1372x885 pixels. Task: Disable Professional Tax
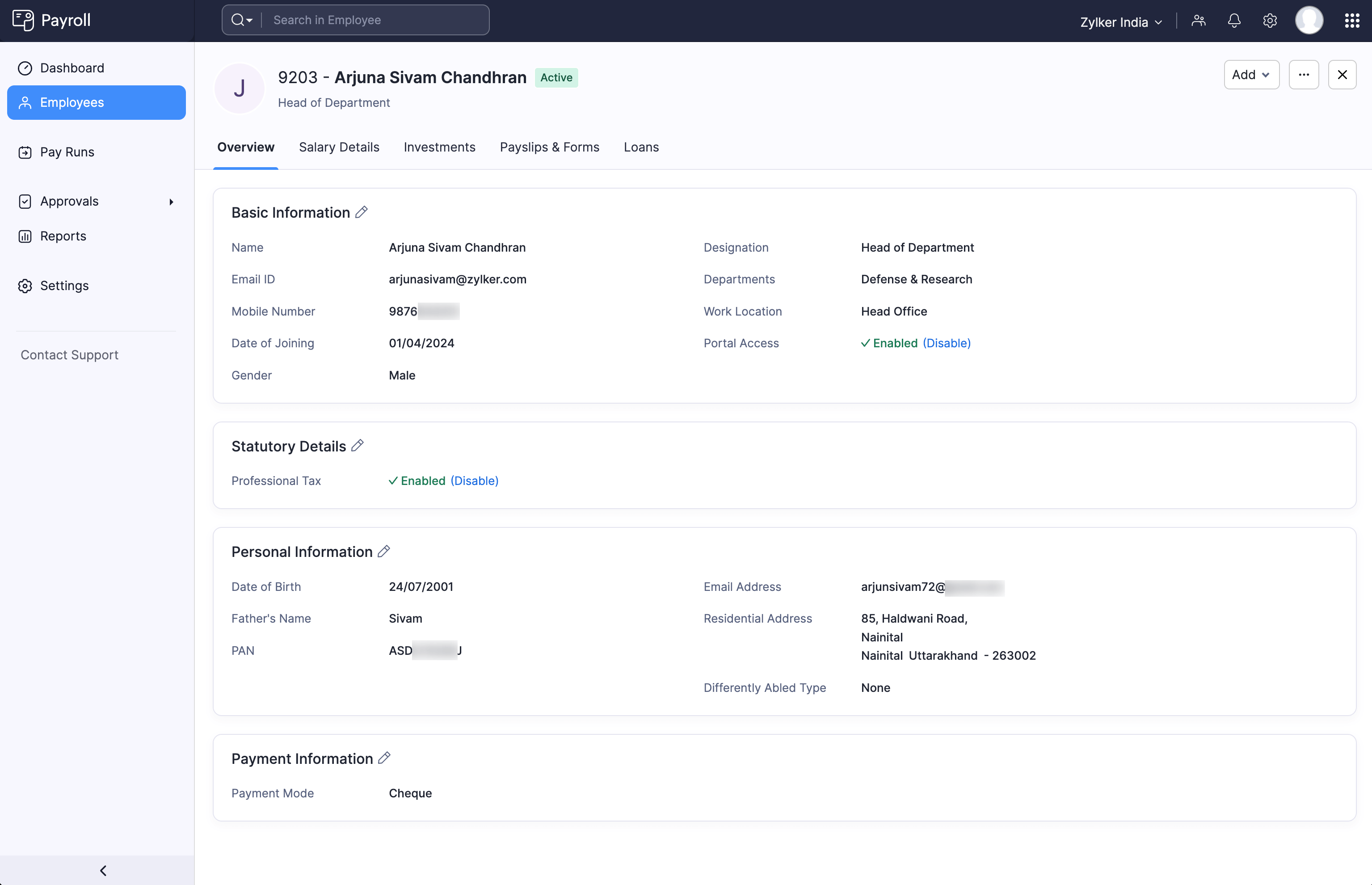pos(474,480)
